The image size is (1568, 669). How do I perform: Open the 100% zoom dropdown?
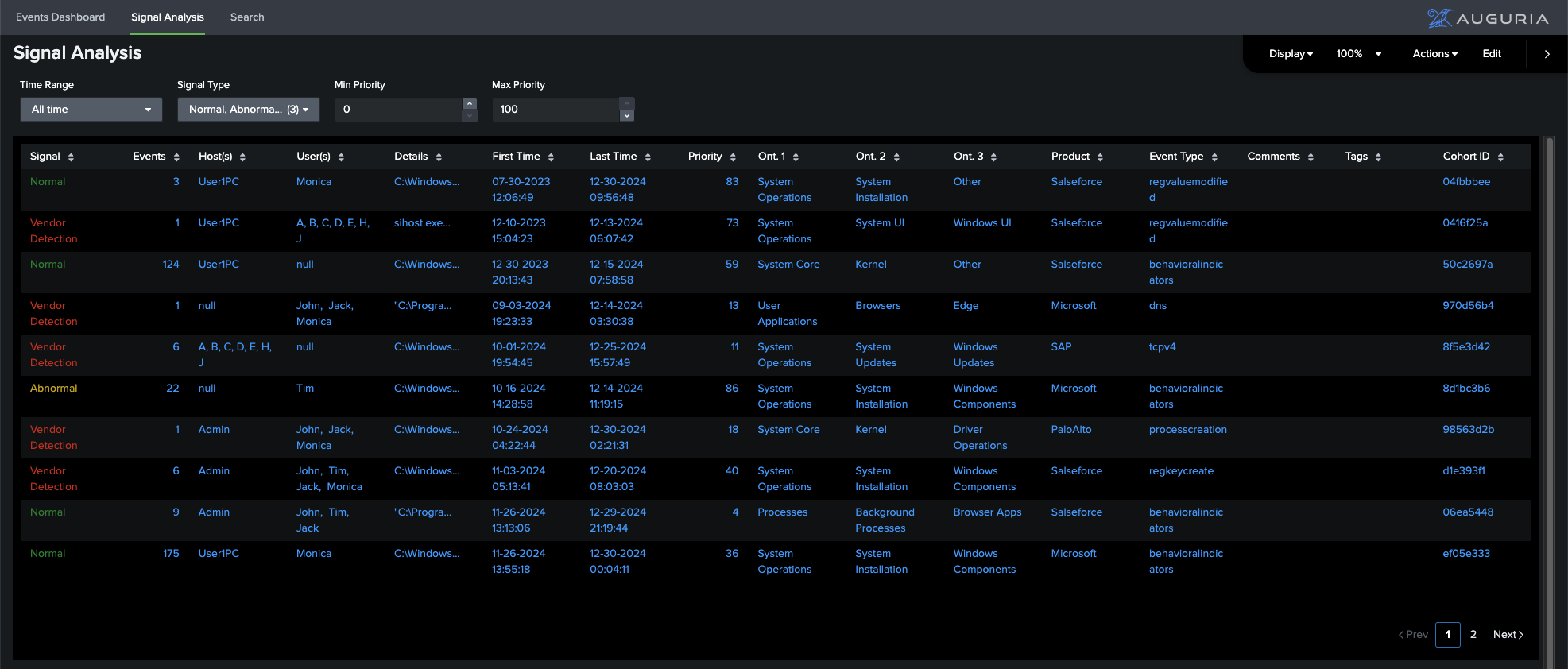click(x=1359, y=54)
